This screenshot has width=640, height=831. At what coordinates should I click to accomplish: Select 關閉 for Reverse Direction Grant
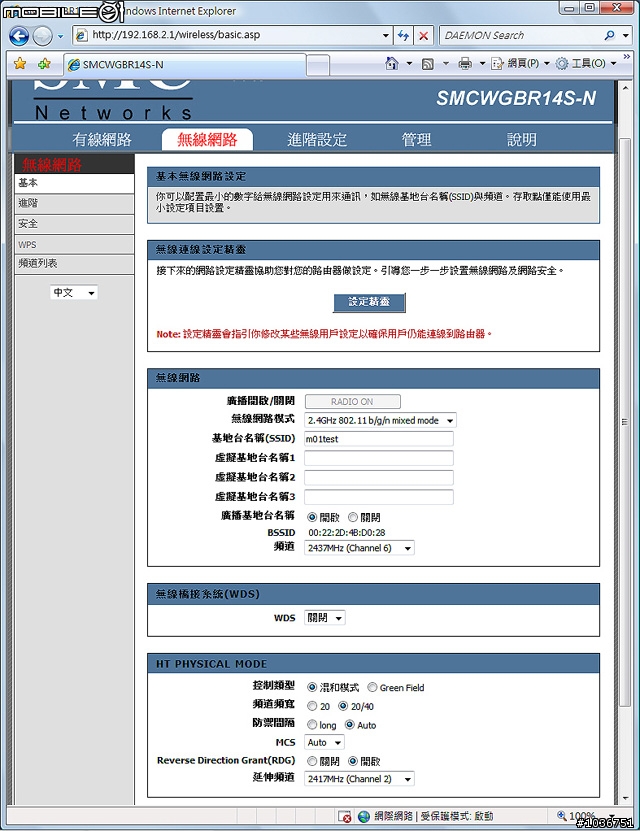pos(312,762)
